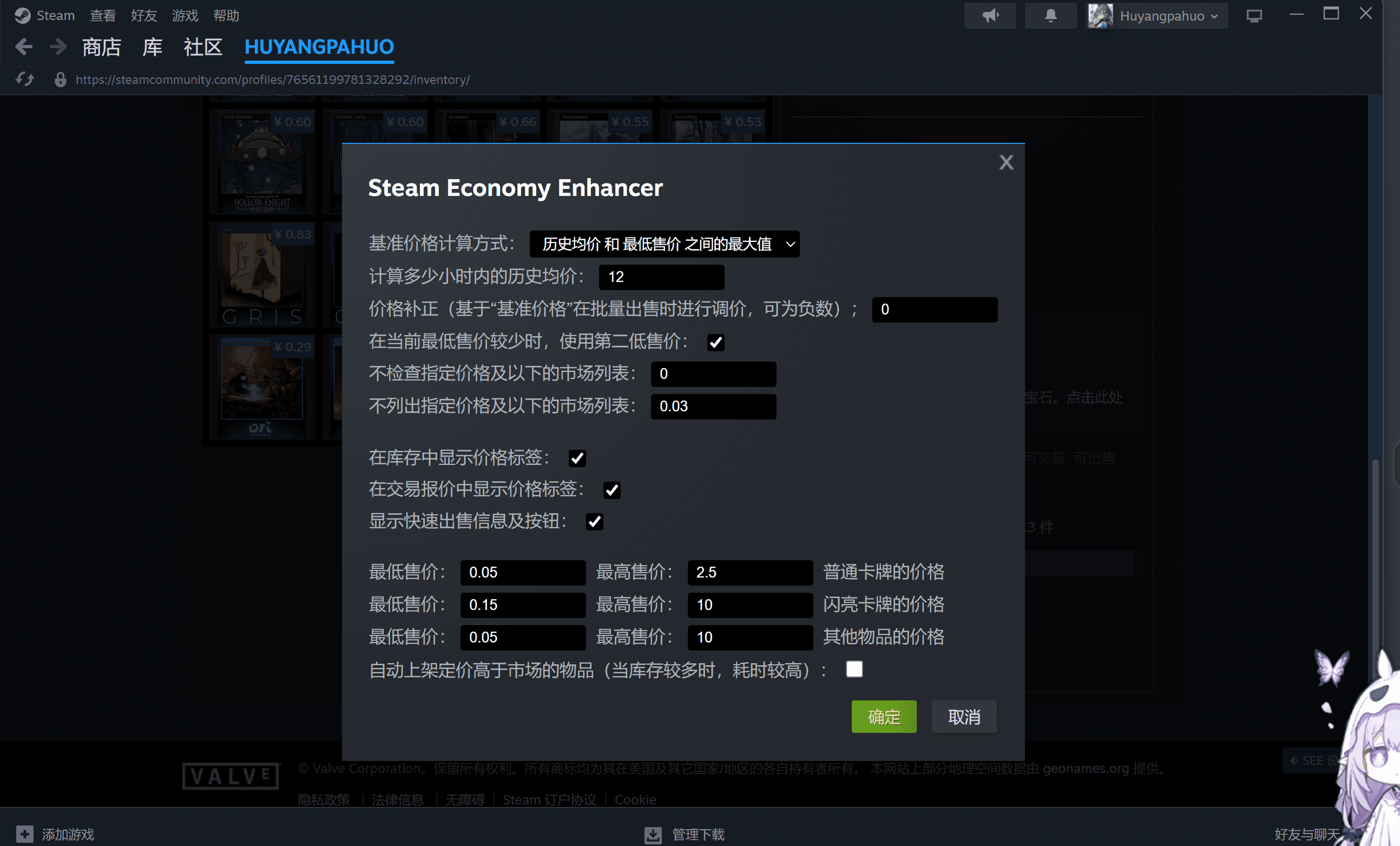Edit 最低售价 for 闪亮卡牌
1400x846 pixels.
coord(523,605)
